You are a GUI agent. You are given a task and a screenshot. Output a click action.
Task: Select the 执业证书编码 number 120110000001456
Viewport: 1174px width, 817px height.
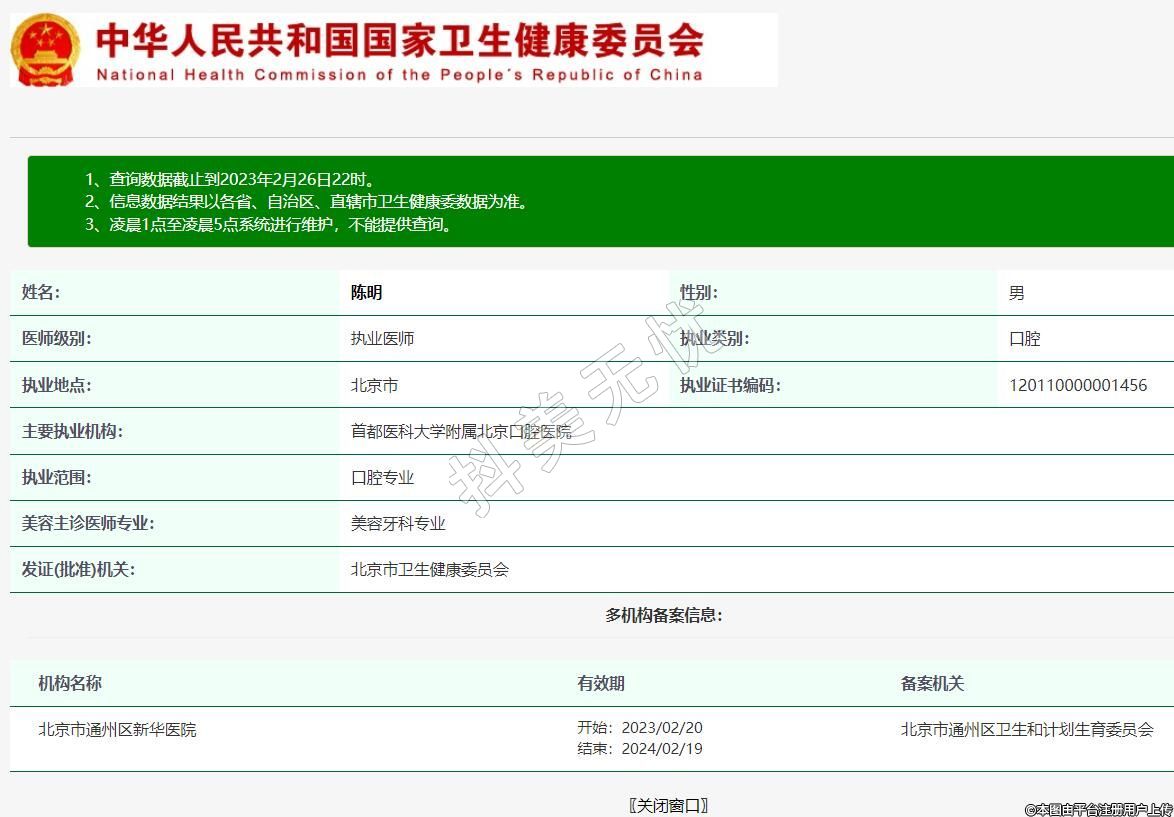tap(1078, 385)
